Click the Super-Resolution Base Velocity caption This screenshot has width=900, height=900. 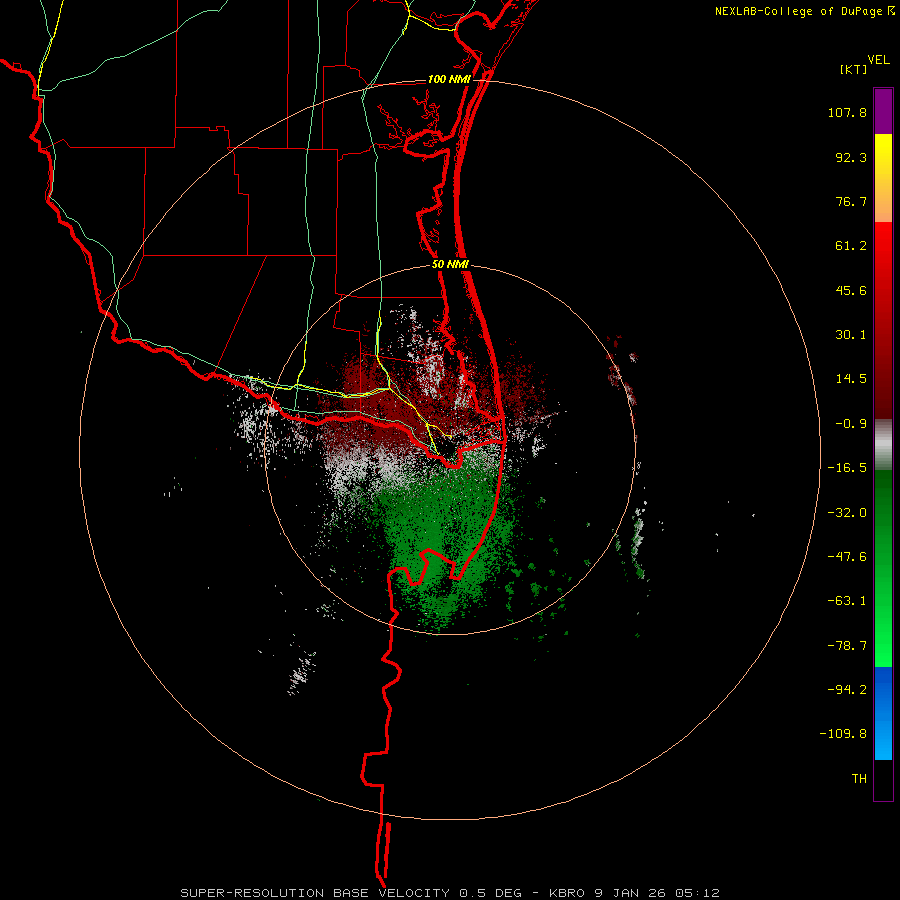450,893
